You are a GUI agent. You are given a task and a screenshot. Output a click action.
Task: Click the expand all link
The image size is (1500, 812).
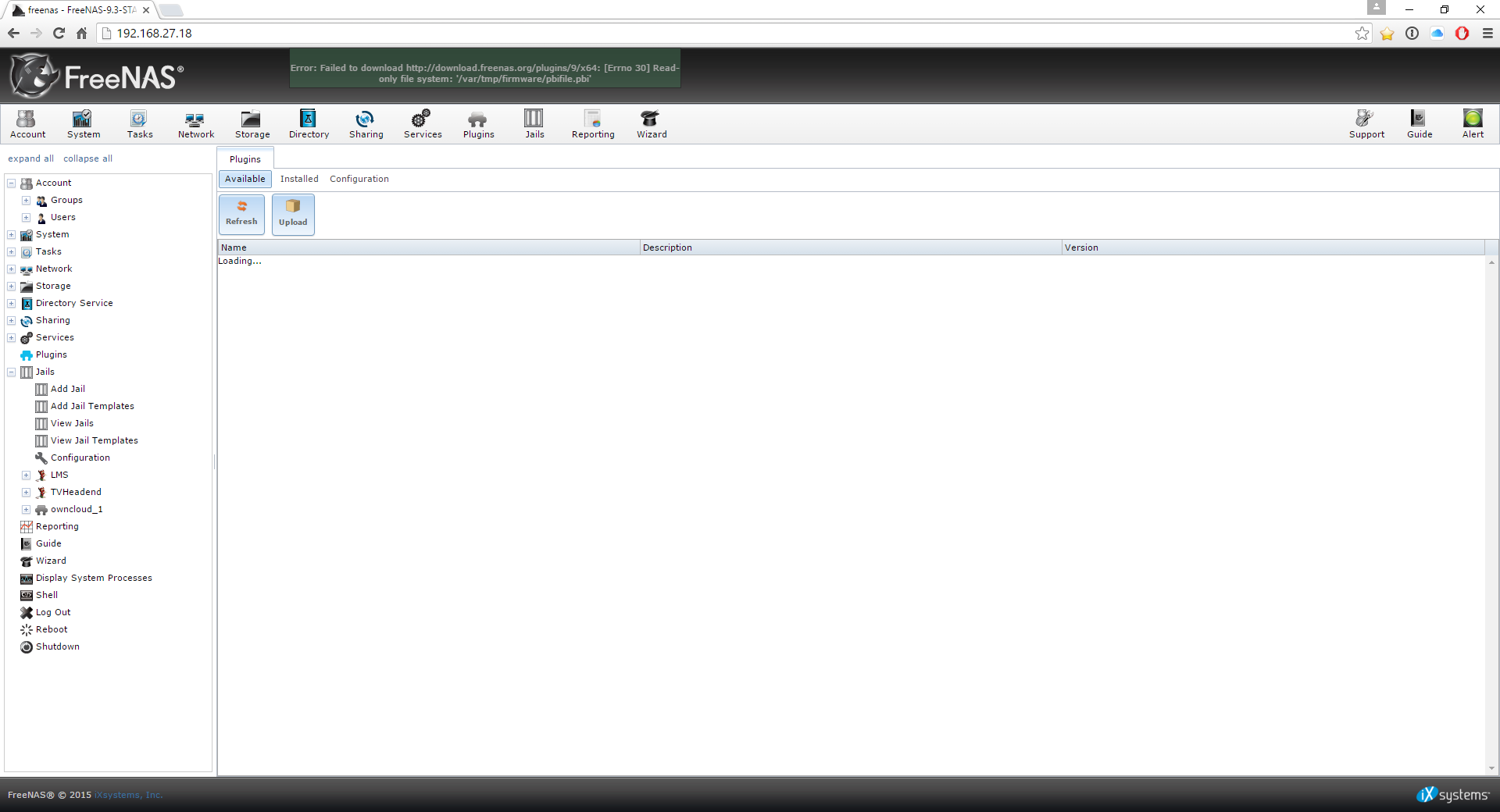pyautogui.click(x=31, y=158)
